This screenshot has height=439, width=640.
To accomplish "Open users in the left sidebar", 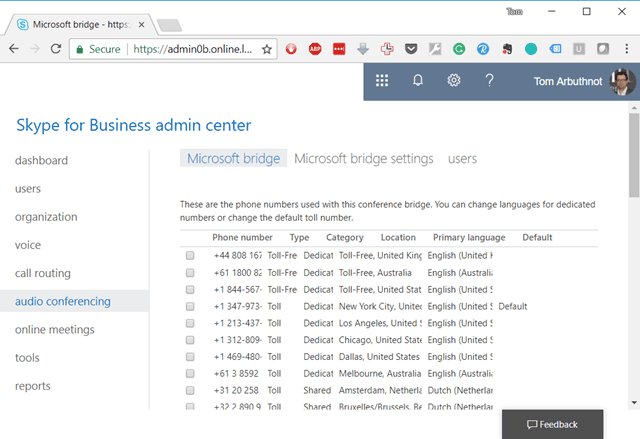I will (28, 188).
